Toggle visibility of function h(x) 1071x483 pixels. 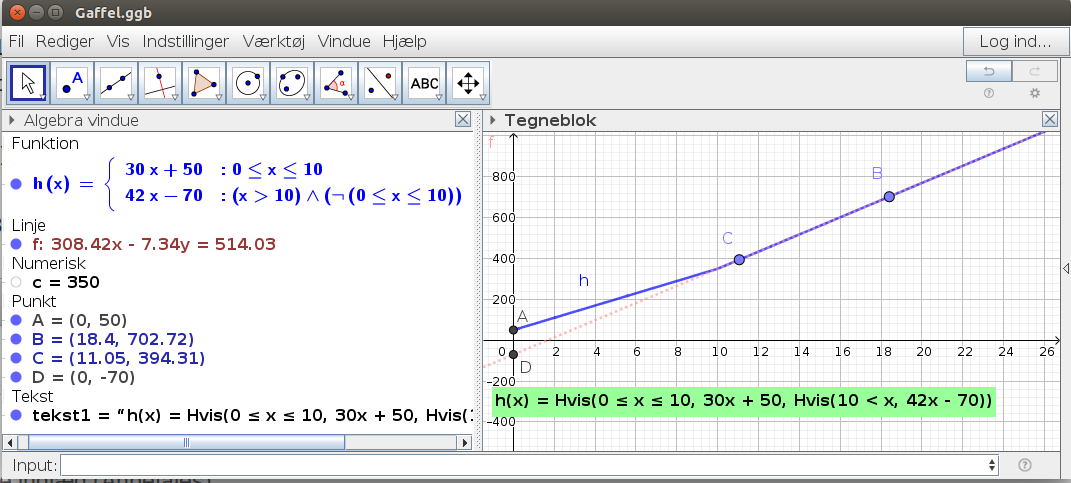(x=16, y=184)
